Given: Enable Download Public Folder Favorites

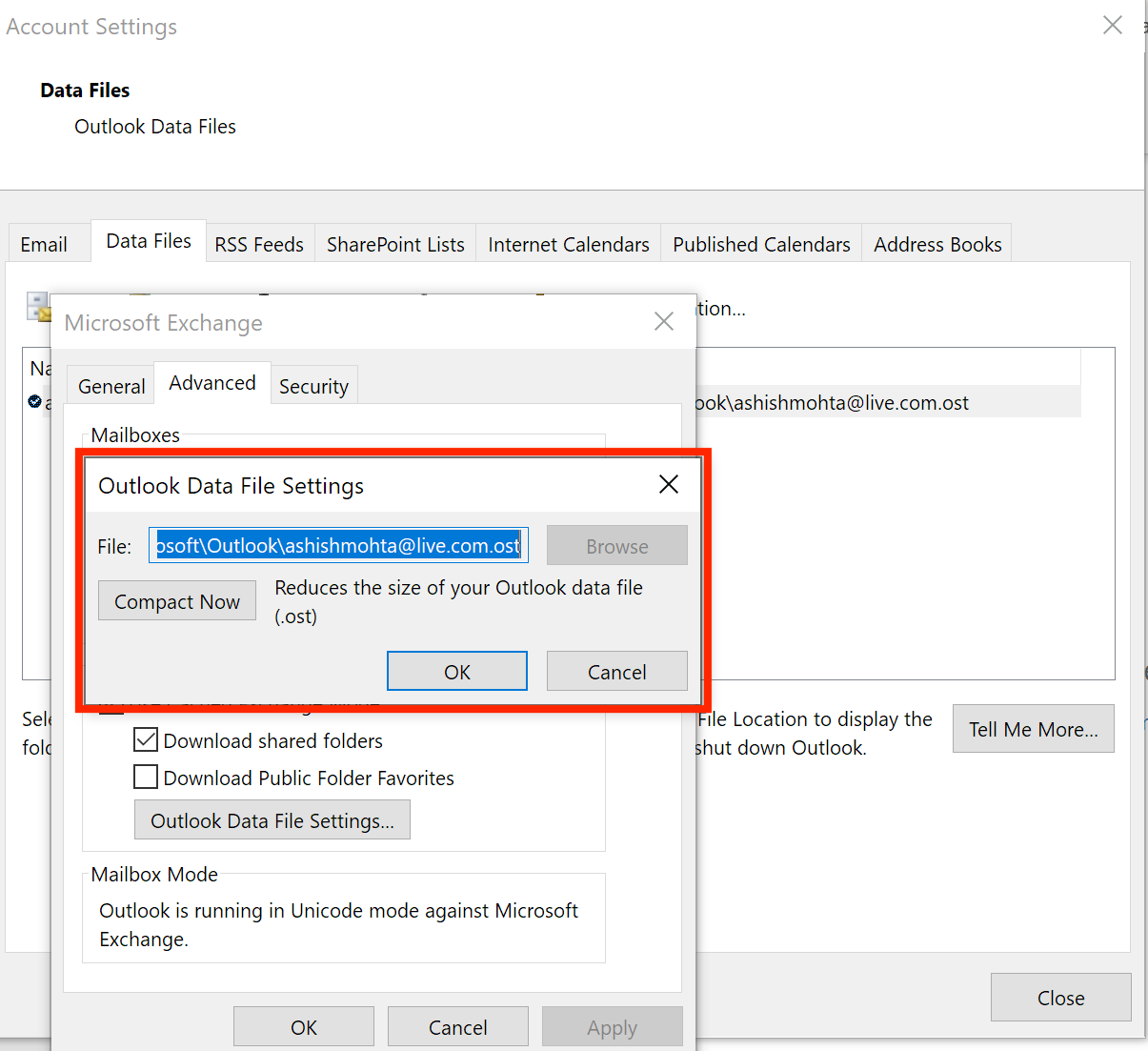Looking at the screenshot, I should tap(145, 778).
